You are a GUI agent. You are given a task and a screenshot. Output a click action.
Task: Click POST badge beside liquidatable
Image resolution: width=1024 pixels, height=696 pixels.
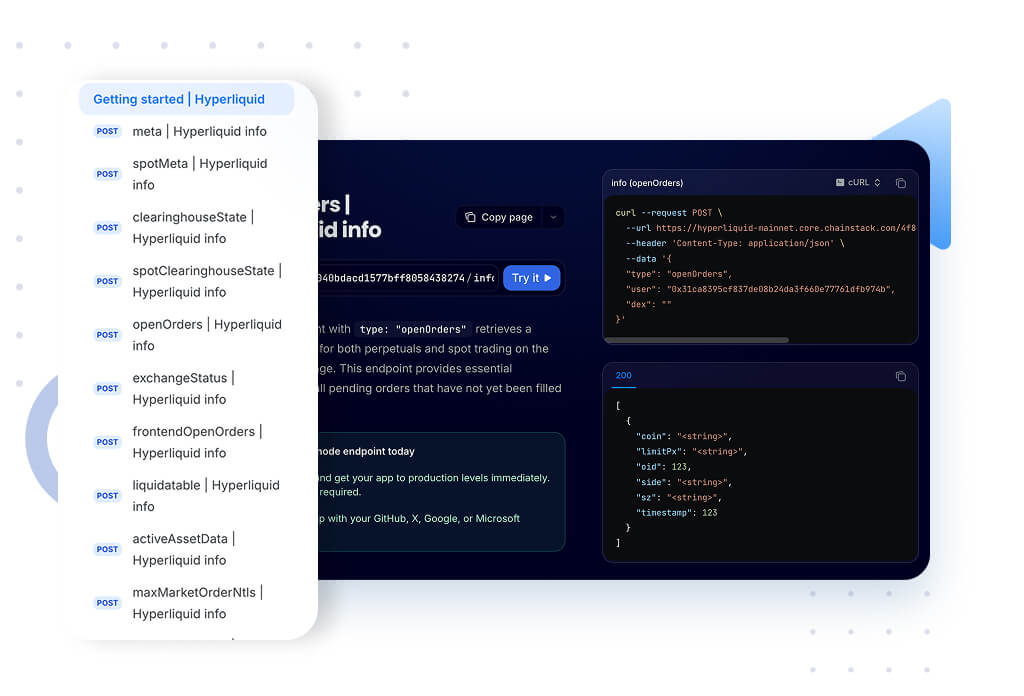tap(107, 496)
